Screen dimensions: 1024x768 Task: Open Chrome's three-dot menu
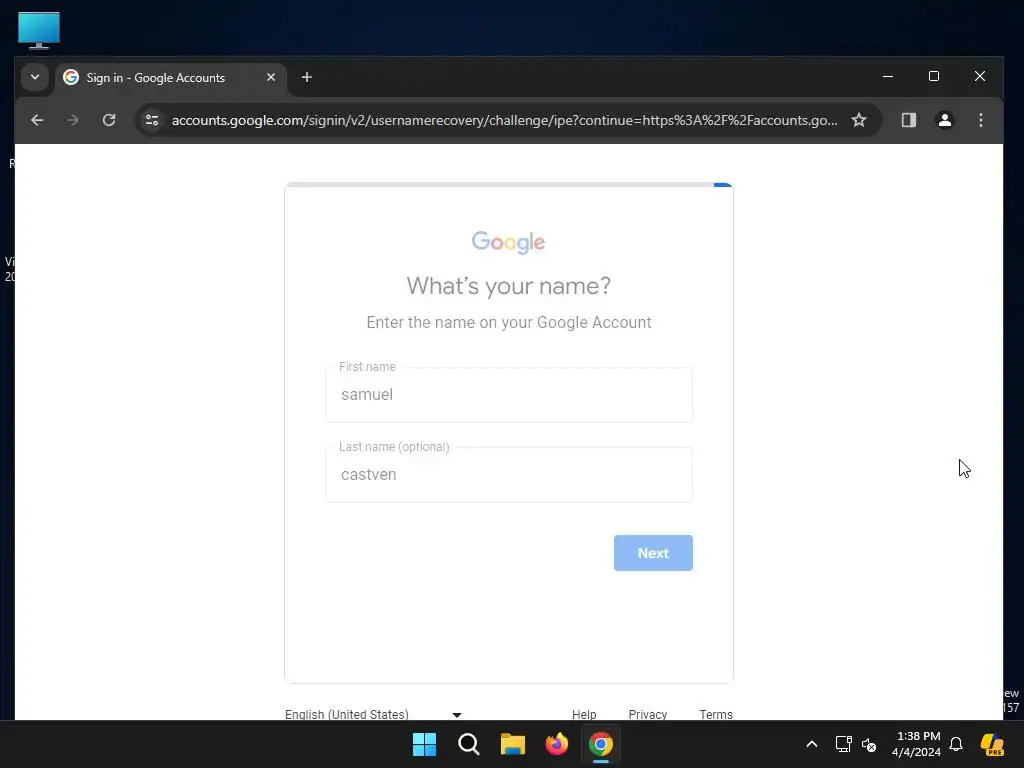pos(980,120)
